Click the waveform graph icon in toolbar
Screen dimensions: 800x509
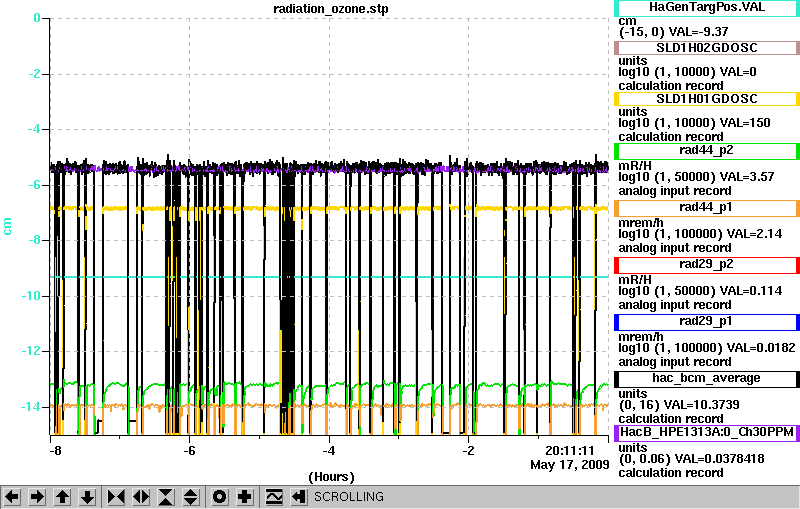[274, 496]
